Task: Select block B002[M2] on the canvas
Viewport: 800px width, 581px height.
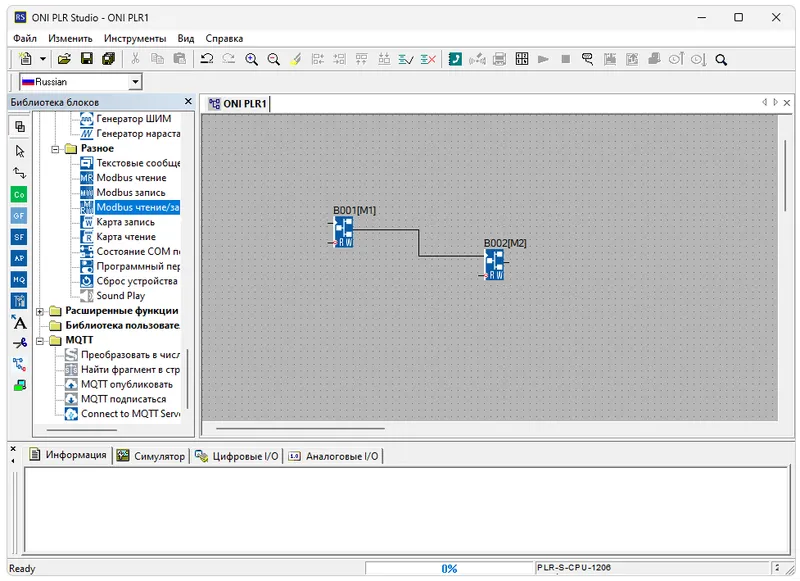Action: click(494, 265)
